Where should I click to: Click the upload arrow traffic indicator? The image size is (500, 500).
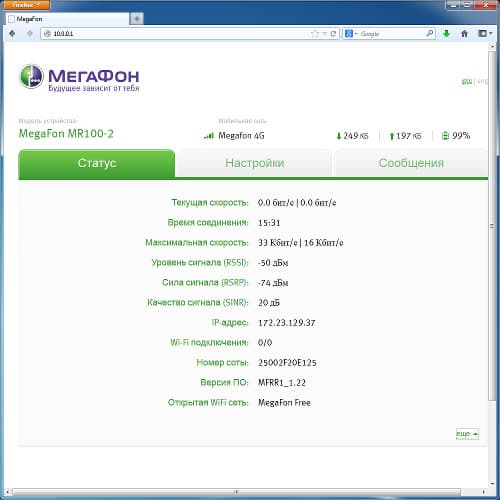coord(392,136)
